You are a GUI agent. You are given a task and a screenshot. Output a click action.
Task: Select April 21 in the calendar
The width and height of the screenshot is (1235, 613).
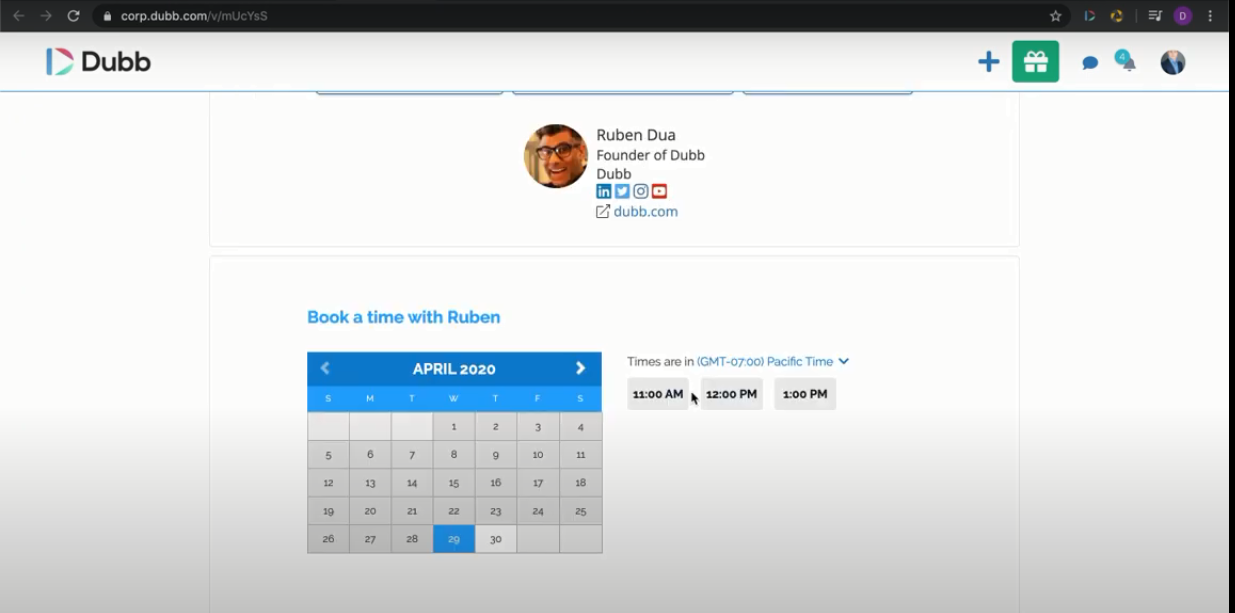412,511
